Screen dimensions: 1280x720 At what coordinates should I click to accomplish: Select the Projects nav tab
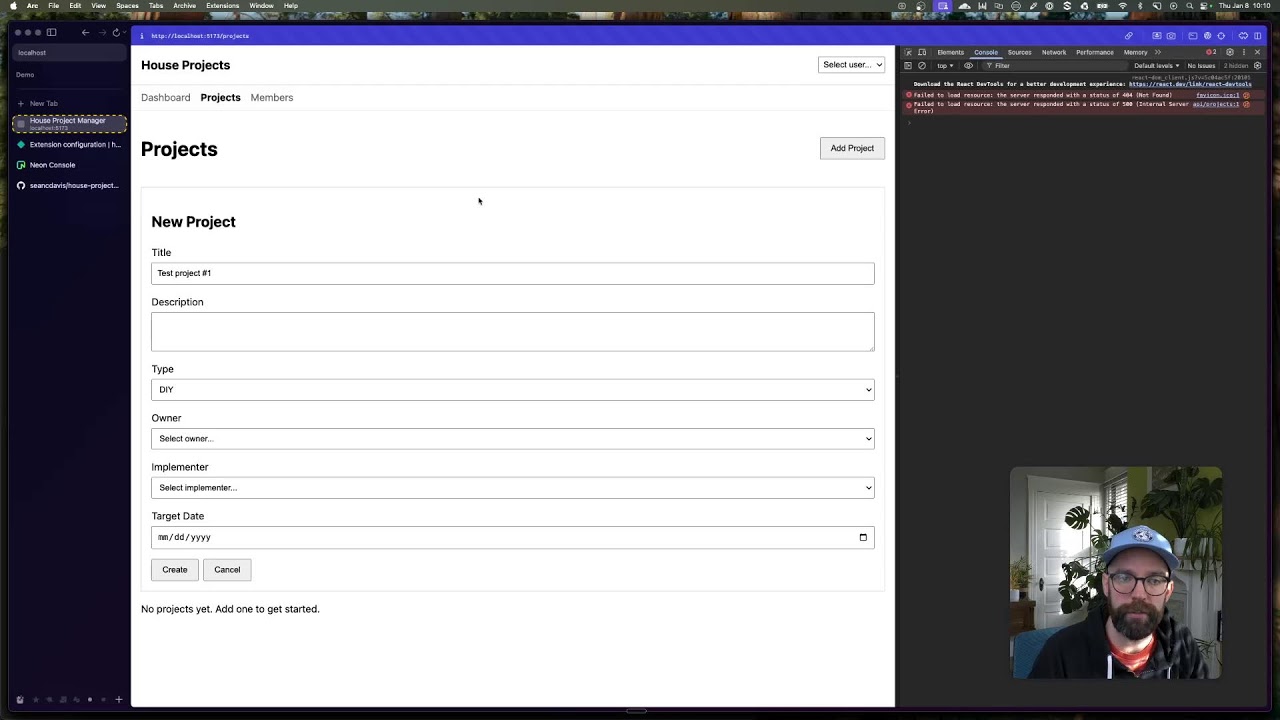[x=220, y=98]
